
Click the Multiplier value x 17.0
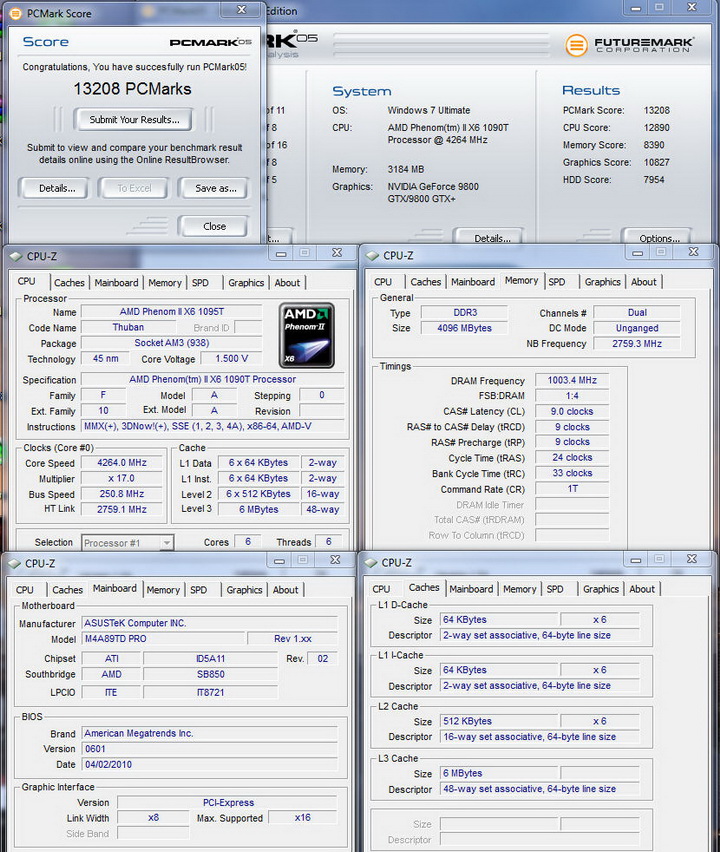pyautogui.click(x=122, y=478)
